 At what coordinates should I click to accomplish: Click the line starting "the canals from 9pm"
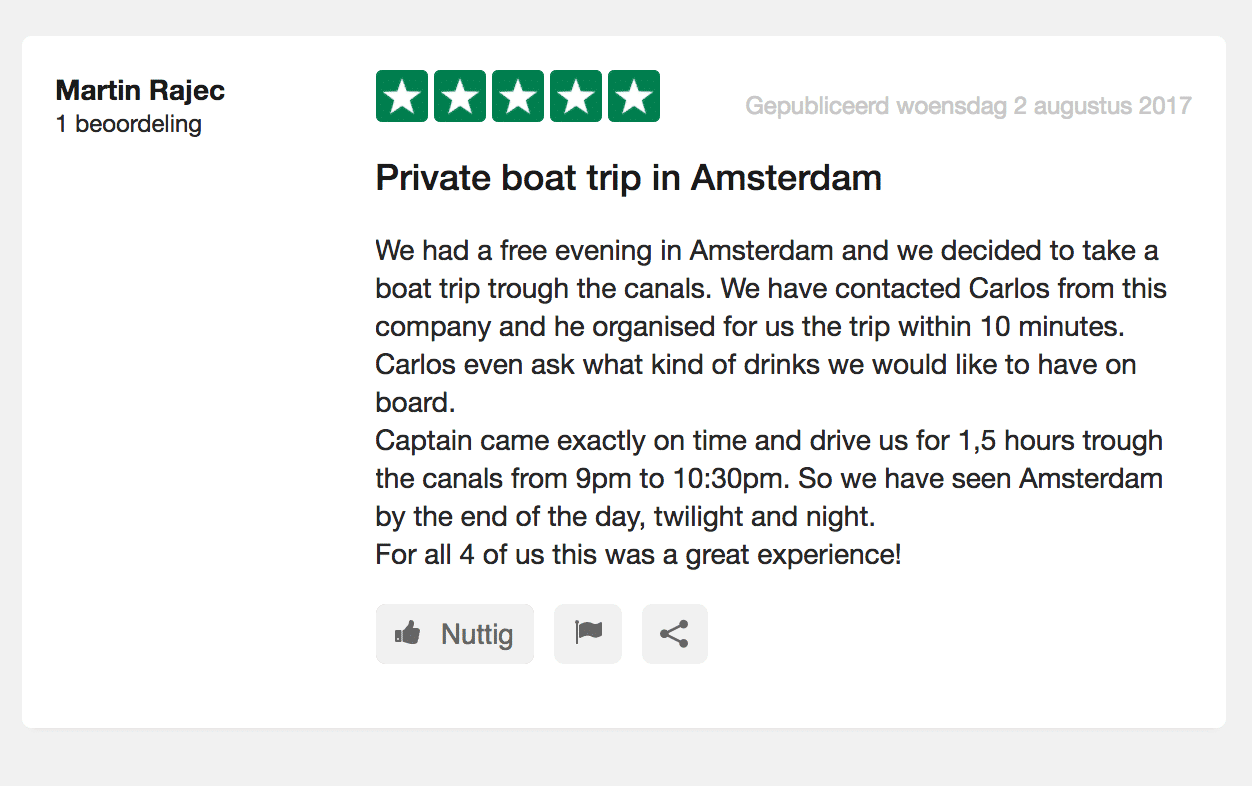[768, 478]
